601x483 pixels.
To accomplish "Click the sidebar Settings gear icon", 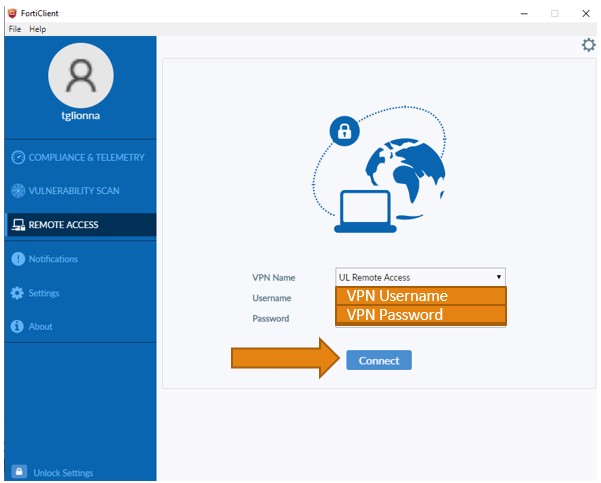I will (x=17, y=293).
